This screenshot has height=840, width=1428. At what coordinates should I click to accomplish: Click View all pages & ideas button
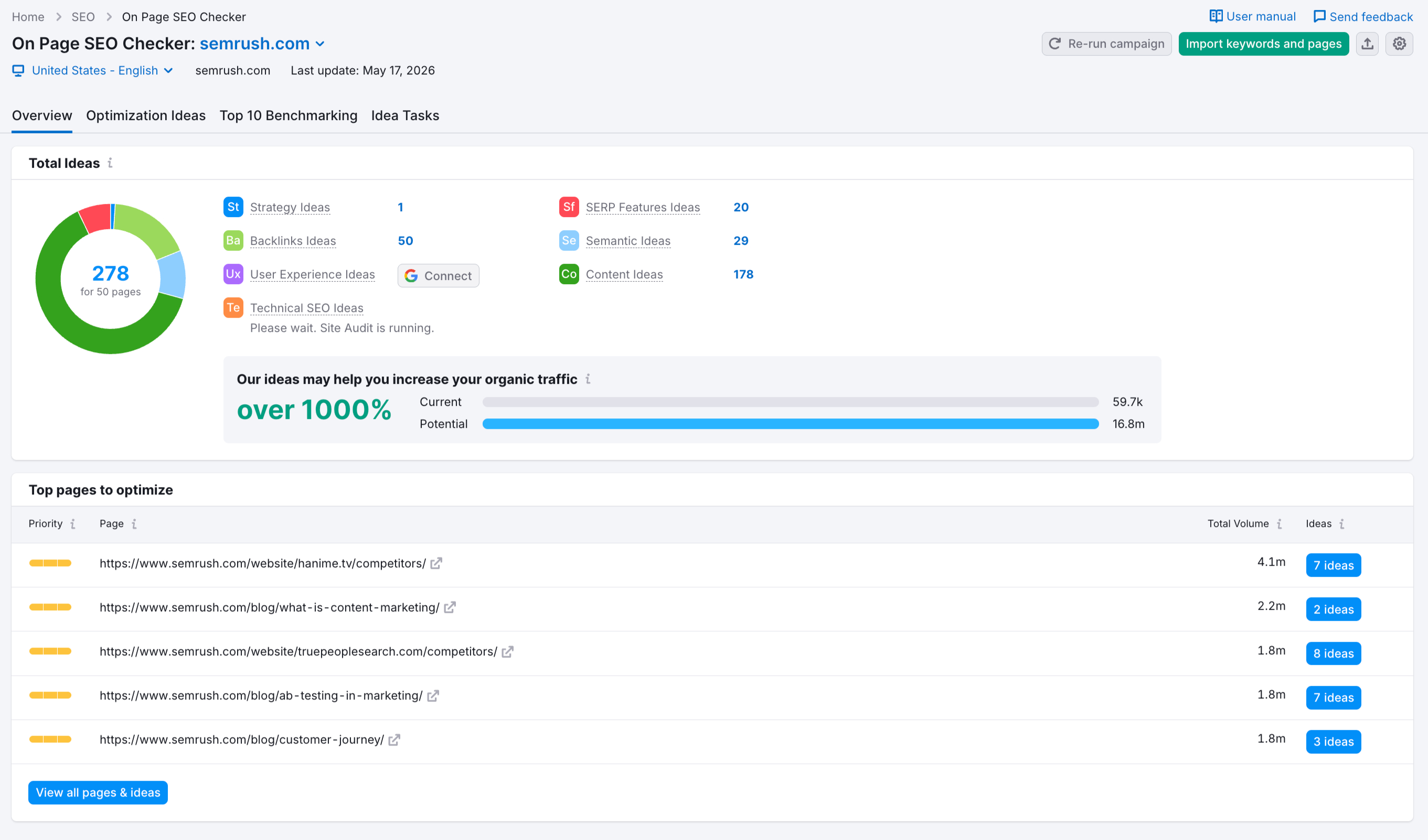pos(98,792)
